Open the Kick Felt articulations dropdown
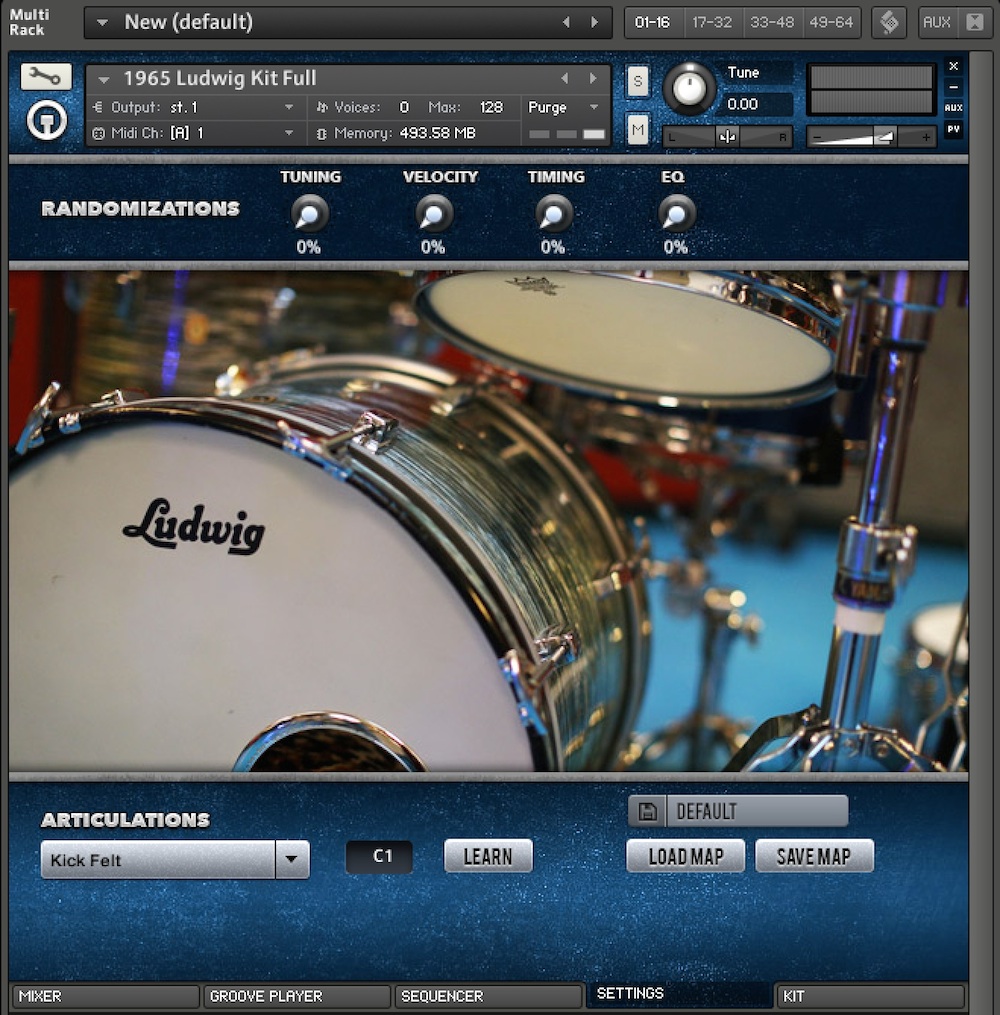This screenshot has height=1015, width=1000. [x=292, y=859]
